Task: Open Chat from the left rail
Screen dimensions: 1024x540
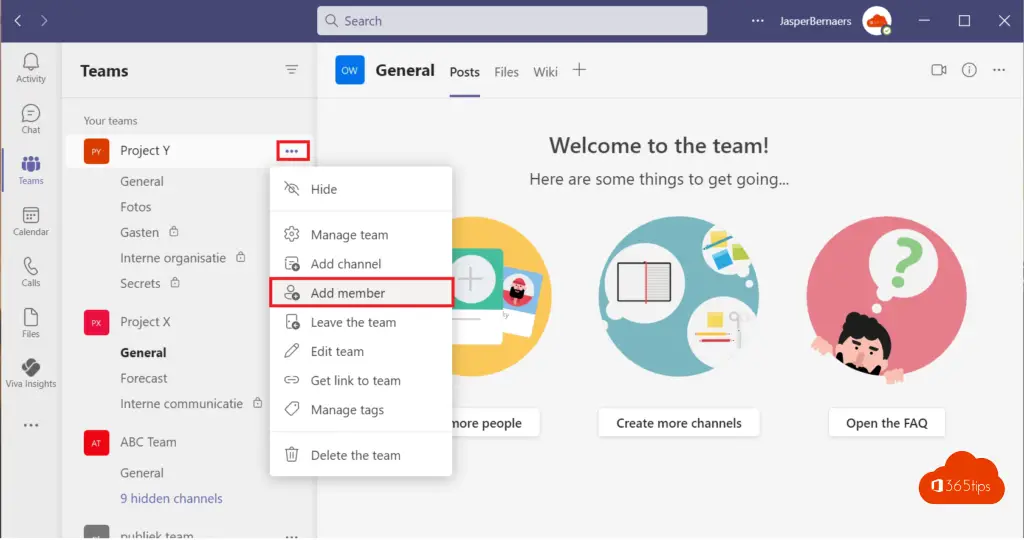Action: tap(31, 119)
